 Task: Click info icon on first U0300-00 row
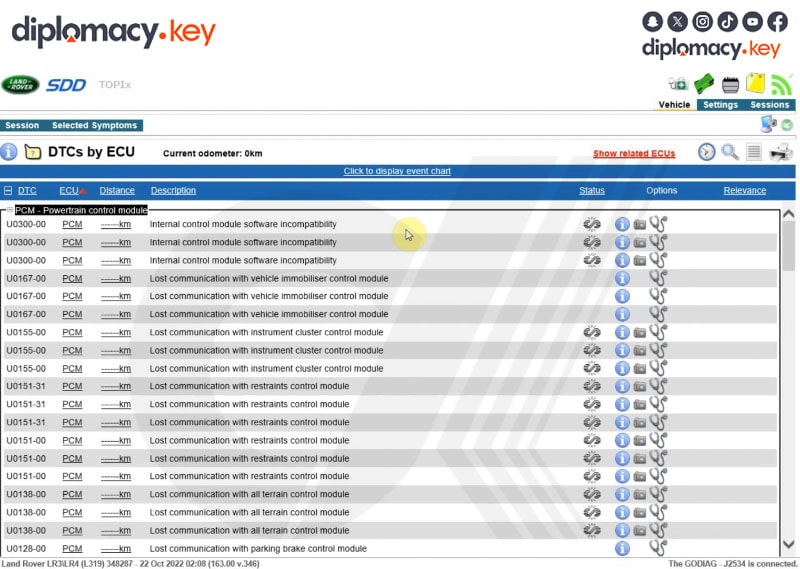(622, 224)
